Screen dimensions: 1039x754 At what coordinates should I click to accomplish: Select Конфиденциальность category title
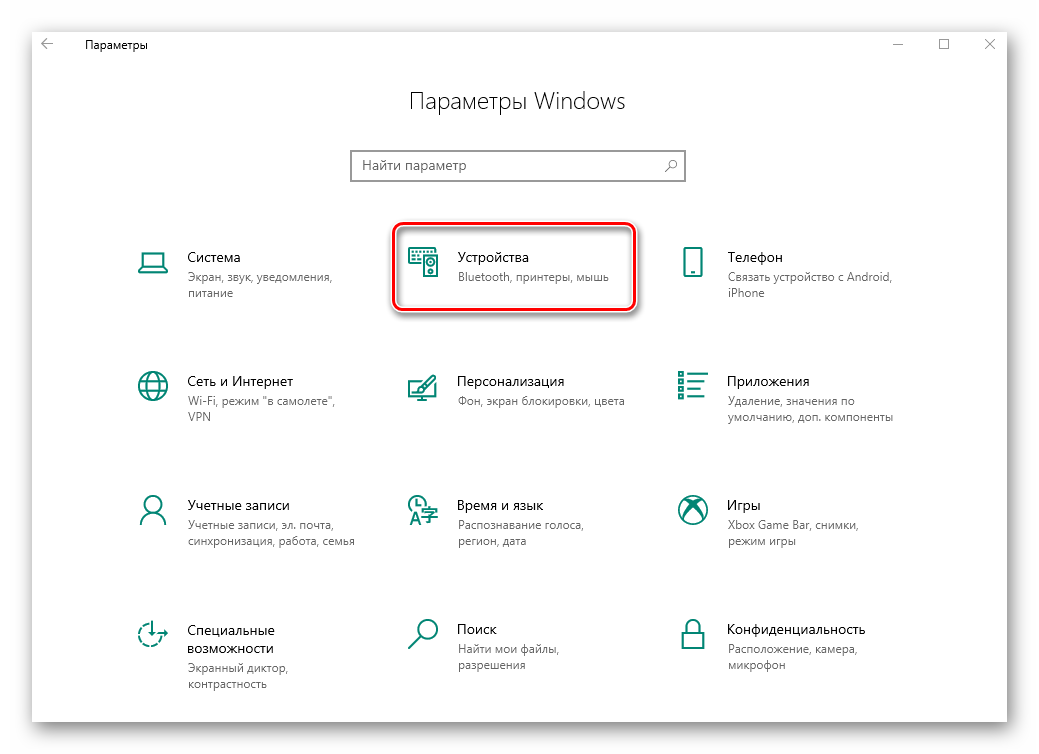click(x=796, y=629)
